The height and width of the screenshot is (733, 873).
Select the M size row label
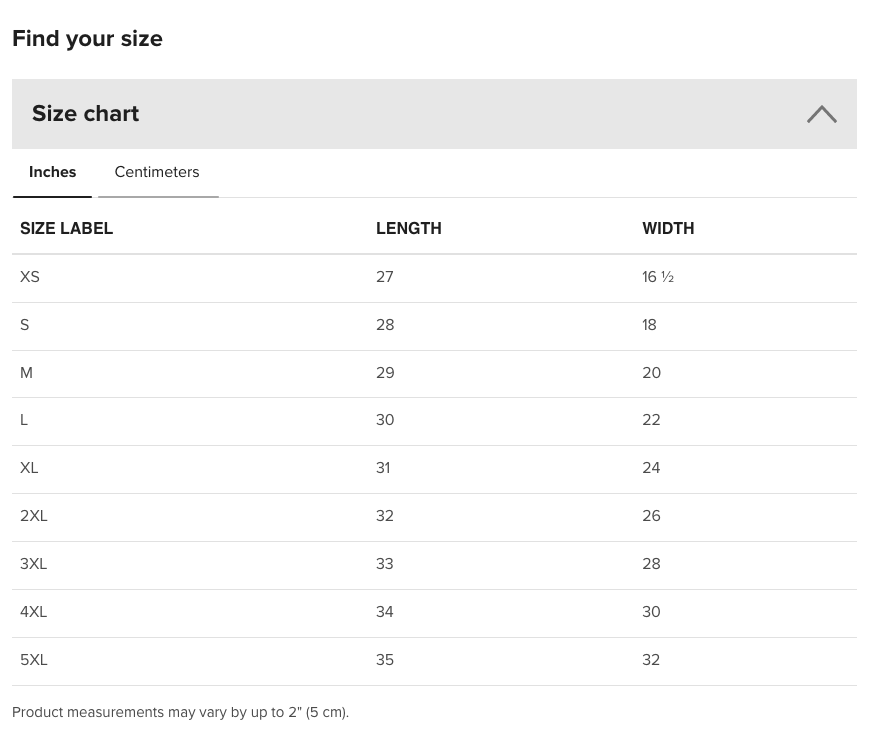click(x=26, y=372)
